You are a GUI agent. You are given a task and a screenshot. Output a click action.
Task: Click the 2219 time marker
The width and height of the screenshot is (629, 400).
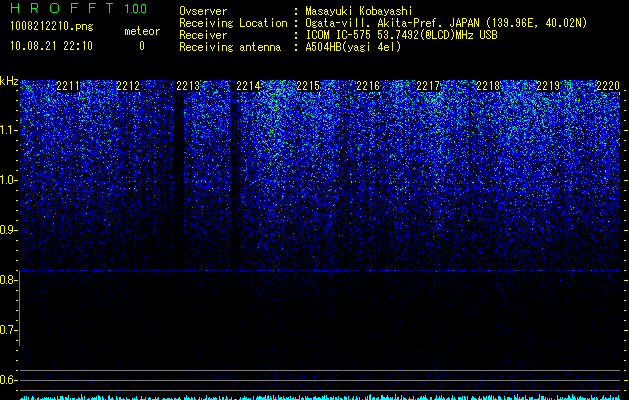click(549, 86)
